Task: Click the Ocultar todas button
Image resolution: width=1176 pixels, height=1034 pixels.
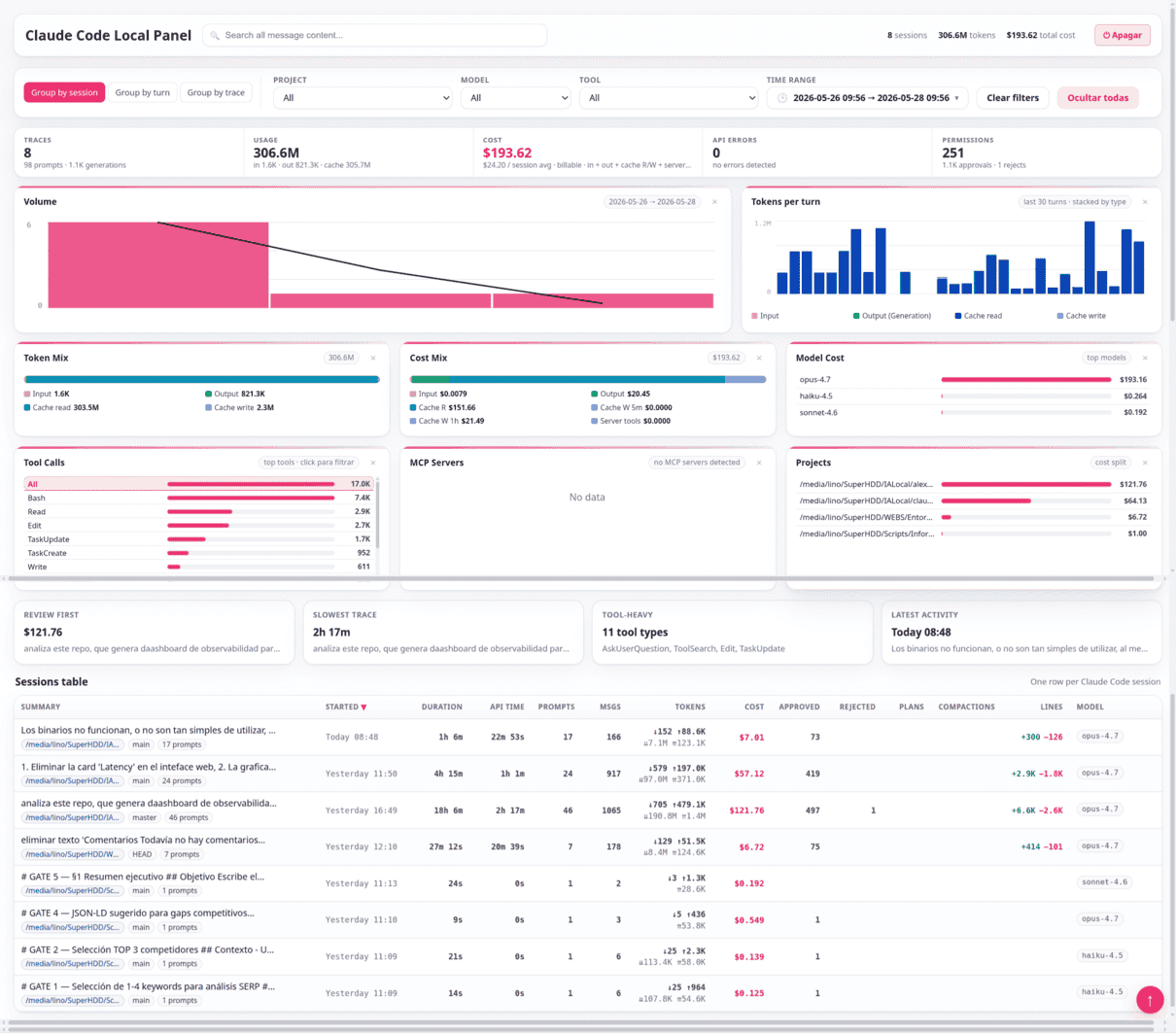Action: point(1097,98)
